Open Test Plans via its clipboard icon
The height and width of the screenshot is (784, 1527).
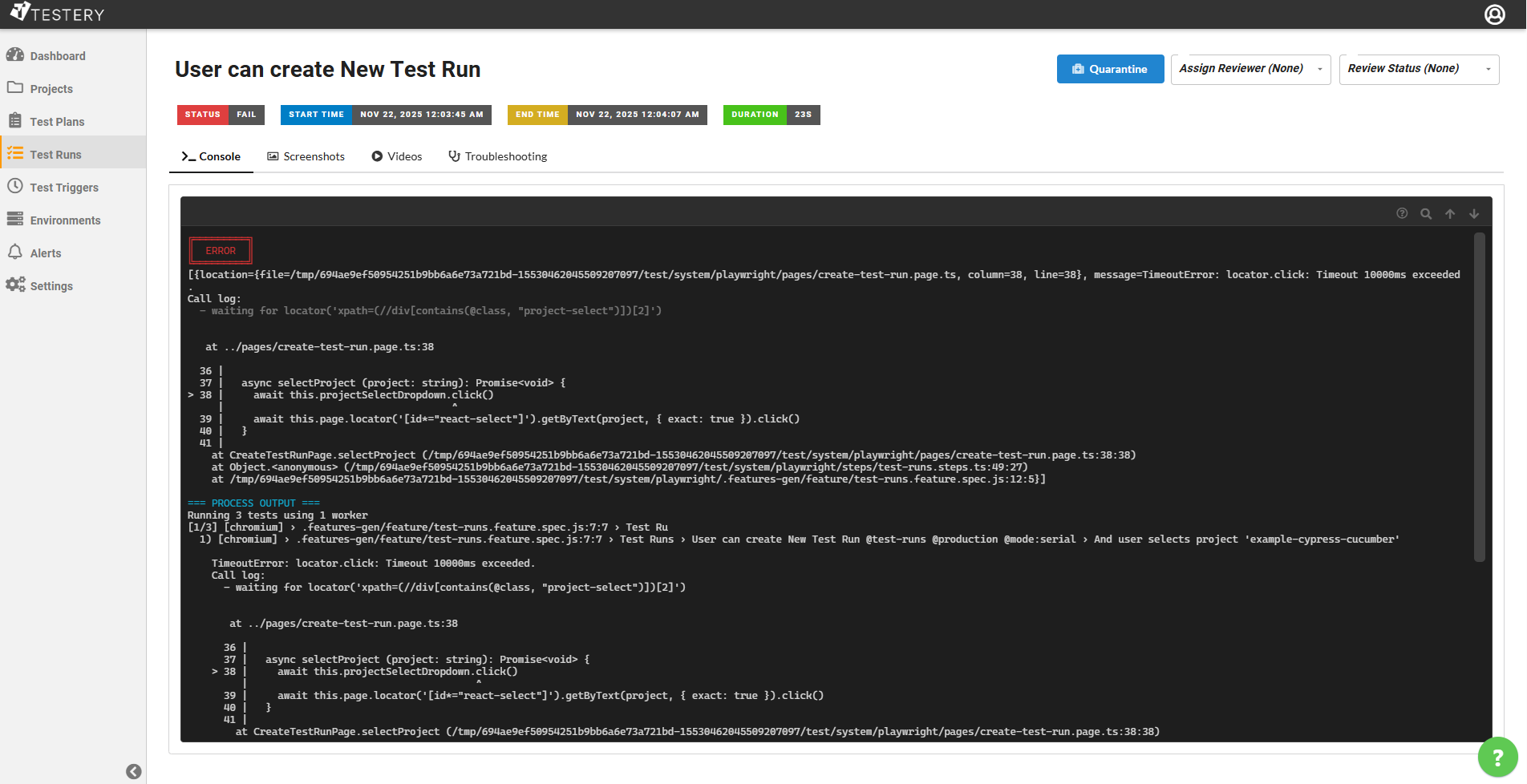point(17,121)
